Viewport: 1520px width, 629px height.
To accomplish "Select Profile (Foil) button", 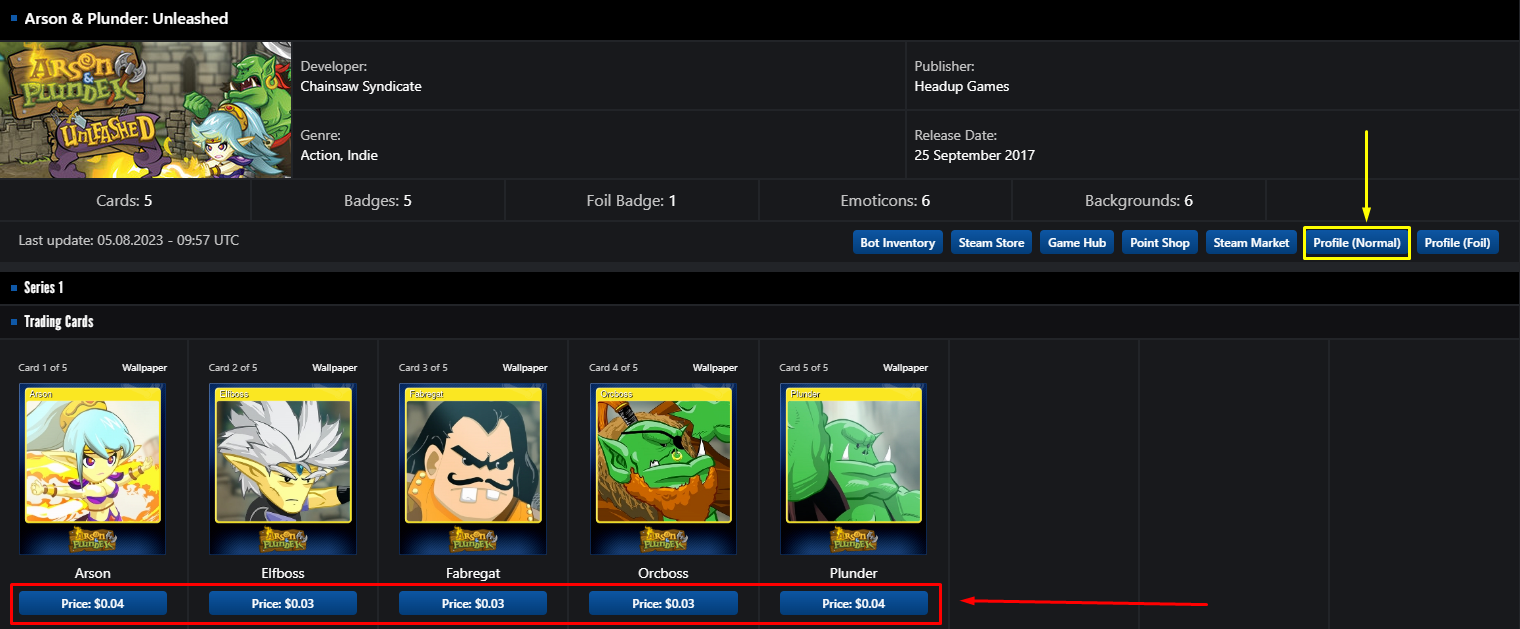I will [x=1457, y=242].
